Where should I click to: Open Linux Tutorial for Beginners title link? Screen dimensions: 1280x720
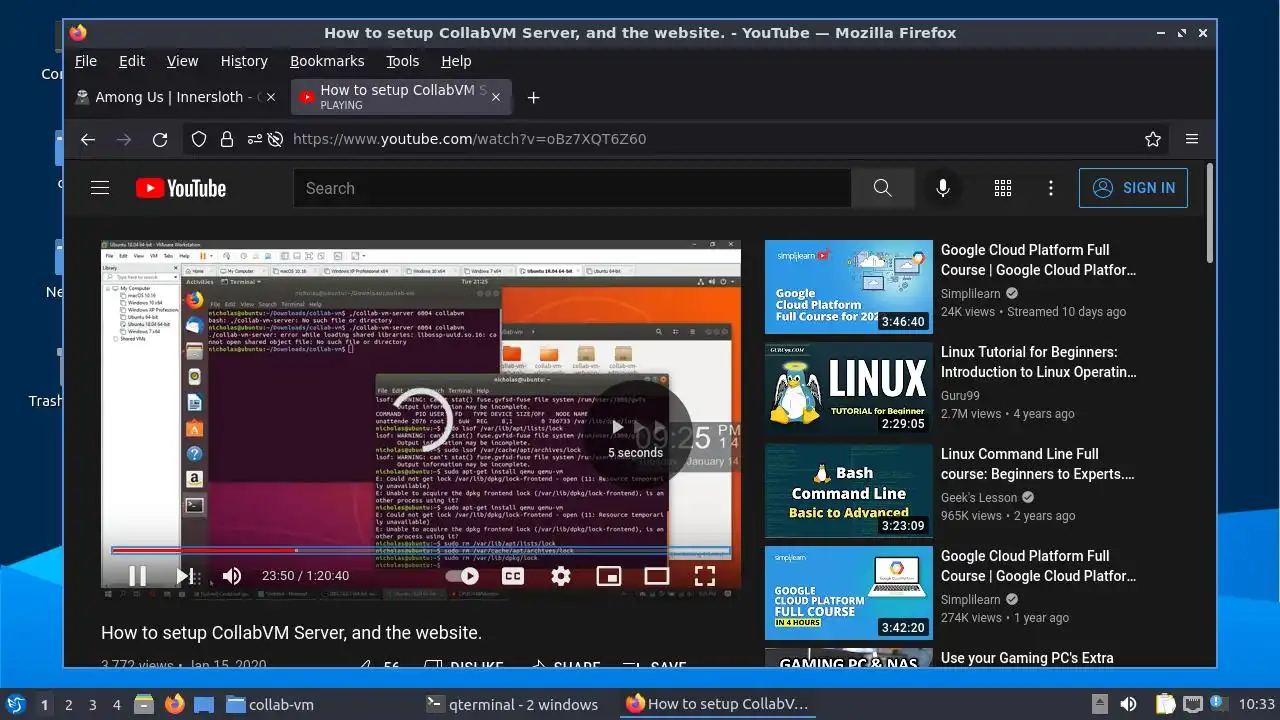[1039, 362]
